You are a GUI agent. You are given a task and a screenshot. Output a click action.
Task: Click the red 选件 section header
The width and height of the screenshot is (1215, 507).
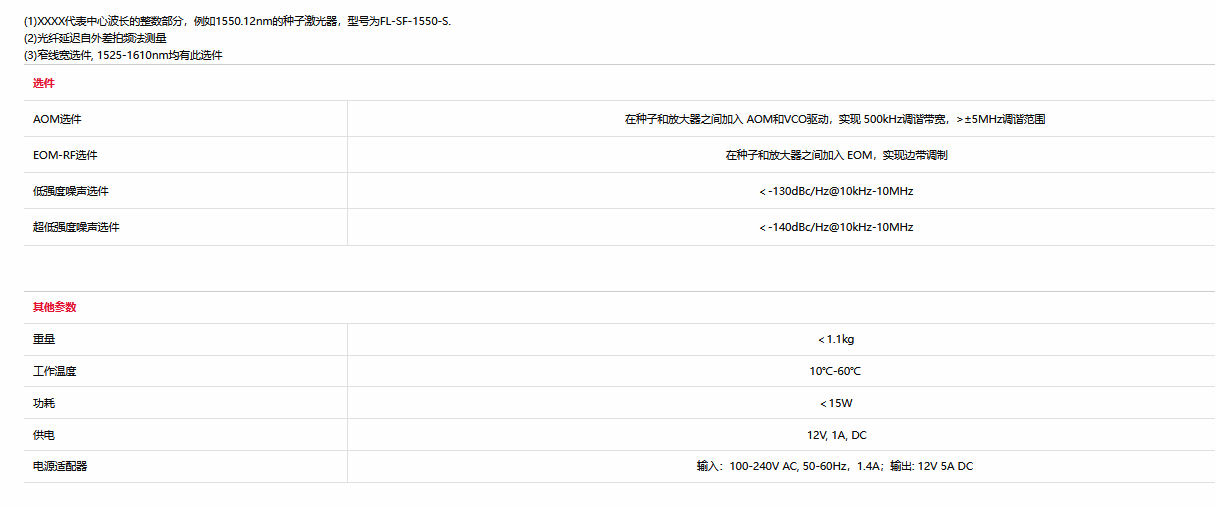tap(44, 83)
